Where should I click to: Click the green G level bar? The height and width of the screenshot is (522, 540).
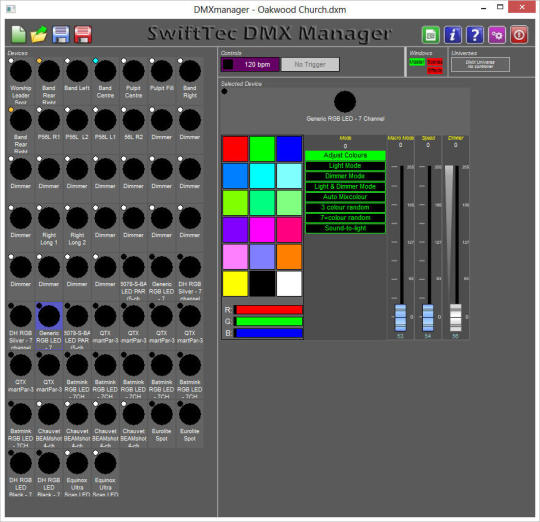[x=269, y=321]
